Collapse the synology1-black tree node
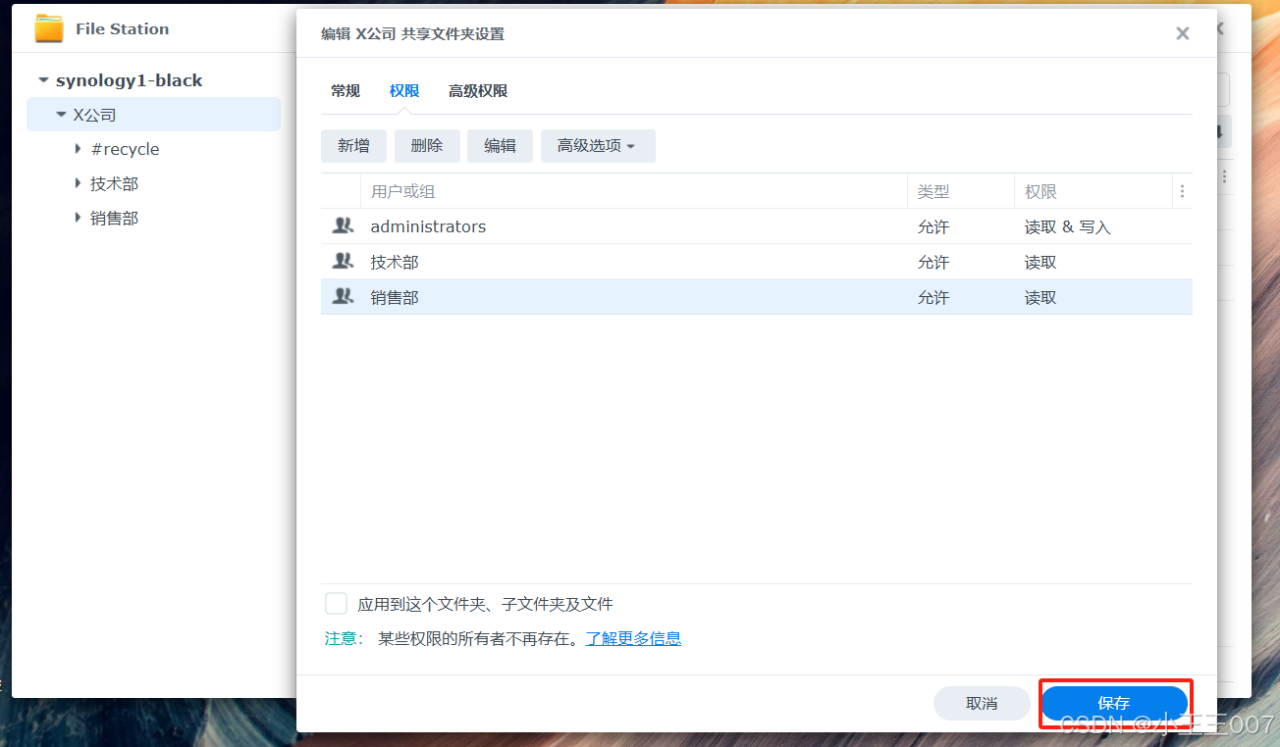Screen dimensions: 1280x747 point(42,79)
